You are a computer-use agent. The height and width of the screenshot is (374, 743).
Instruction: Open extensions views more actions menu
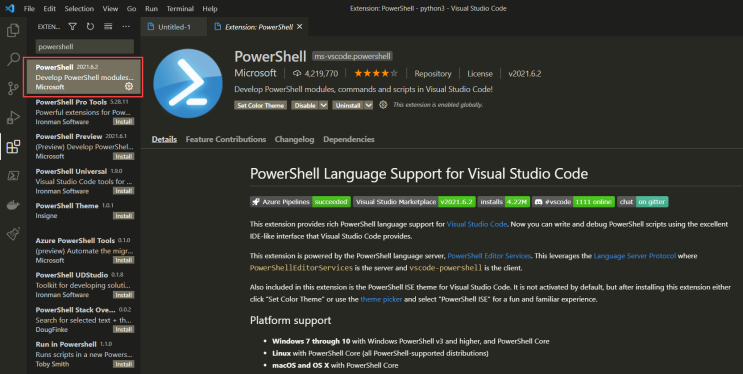126,27
